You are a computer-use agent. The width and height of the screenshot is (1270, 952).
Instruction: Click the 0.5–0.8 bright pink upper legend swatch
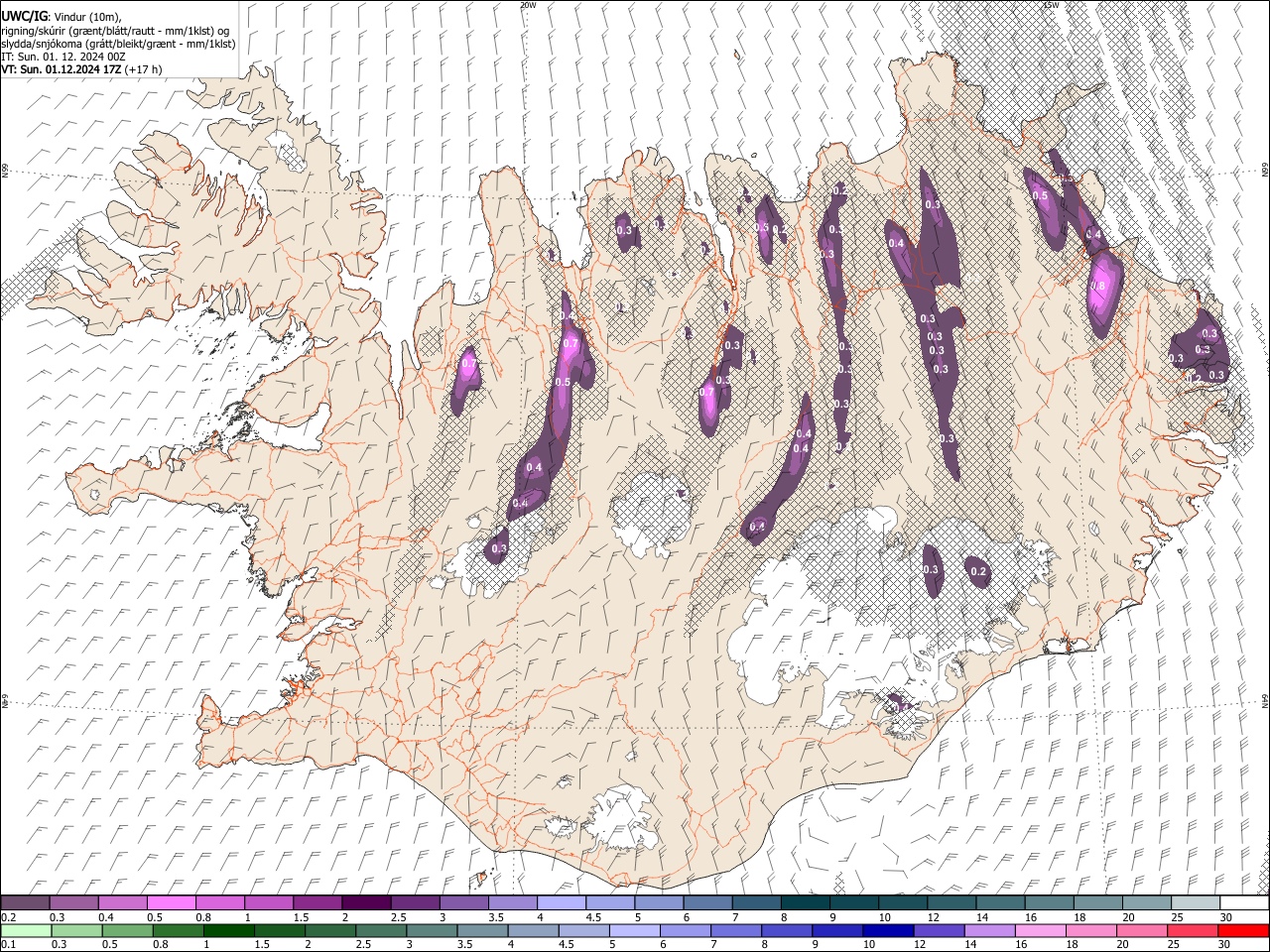point(172,902)
